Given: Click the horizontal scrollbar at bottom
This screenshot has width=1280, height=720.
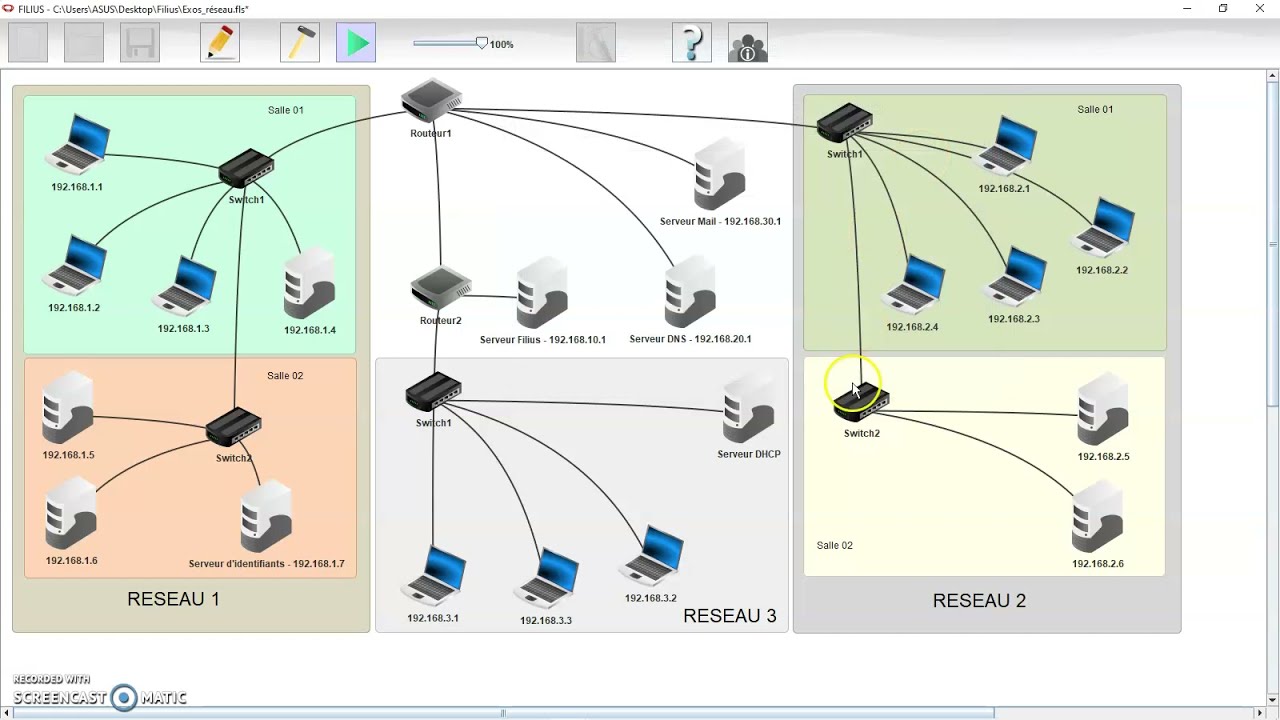Looking at the screenshot, I should [502, 713].
